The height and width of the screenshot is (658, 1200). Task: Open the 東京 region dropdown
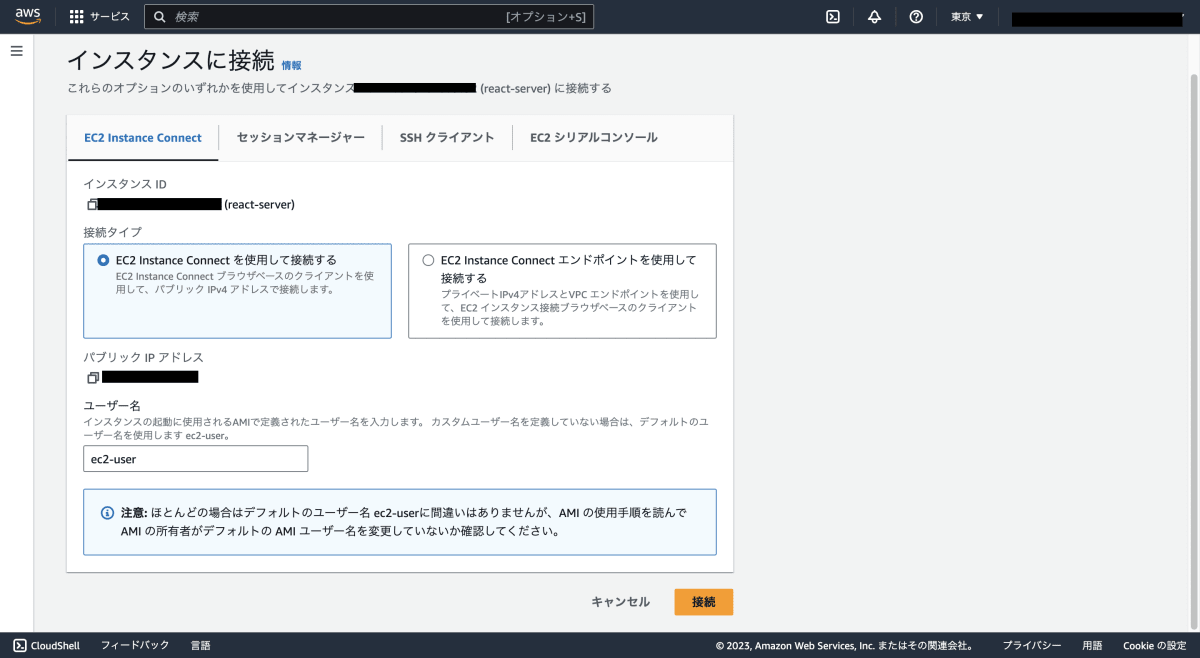point(967,17)
